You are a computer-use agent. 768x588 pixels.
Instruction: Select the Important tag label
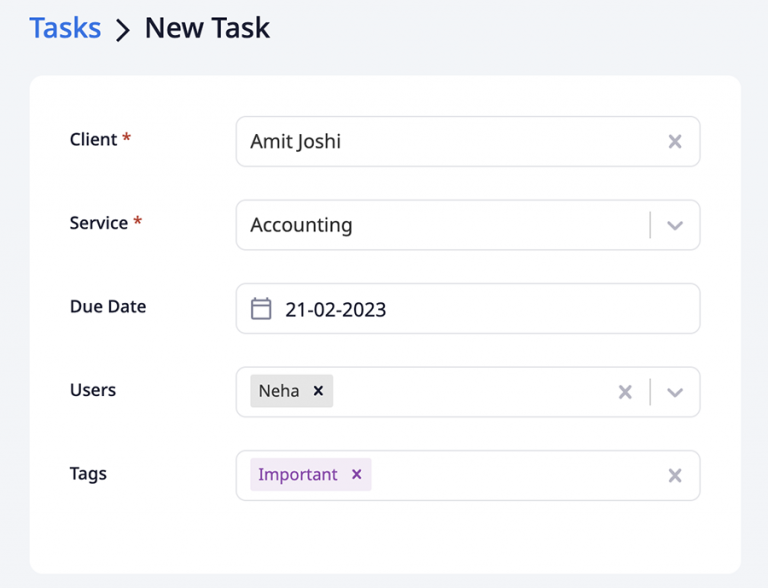point(298,474)
